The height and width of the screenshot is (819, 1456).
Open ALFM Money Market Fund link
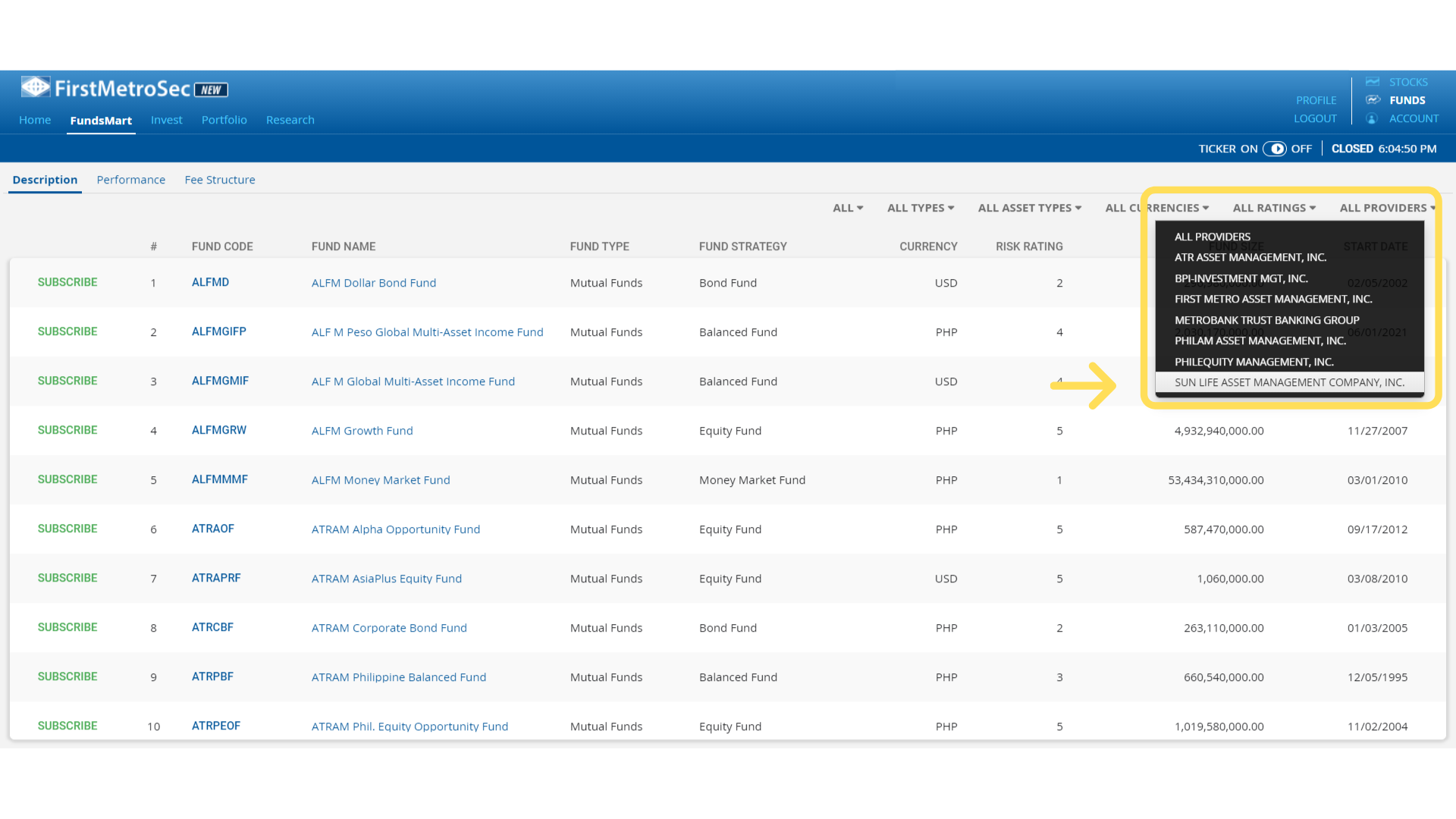tap(380, 480)
